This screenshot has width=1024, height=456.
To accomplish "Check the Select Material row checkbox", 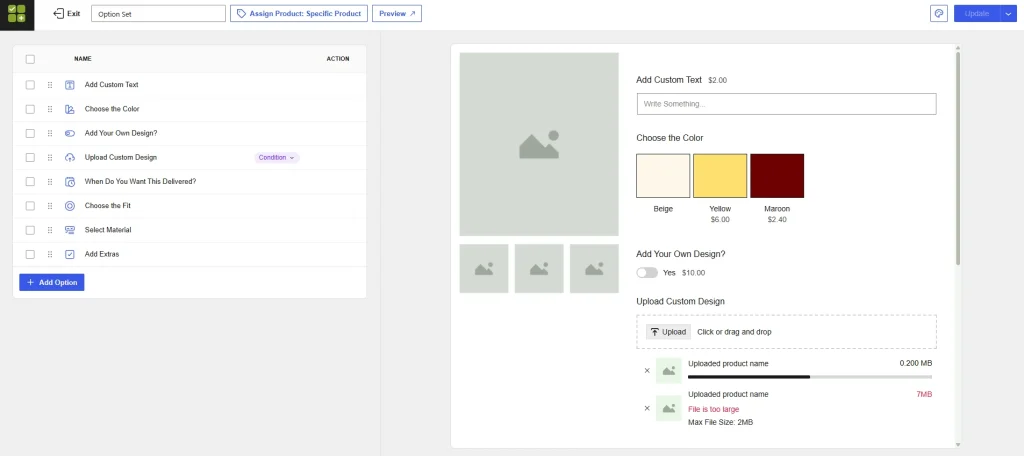I will point(30,230).
